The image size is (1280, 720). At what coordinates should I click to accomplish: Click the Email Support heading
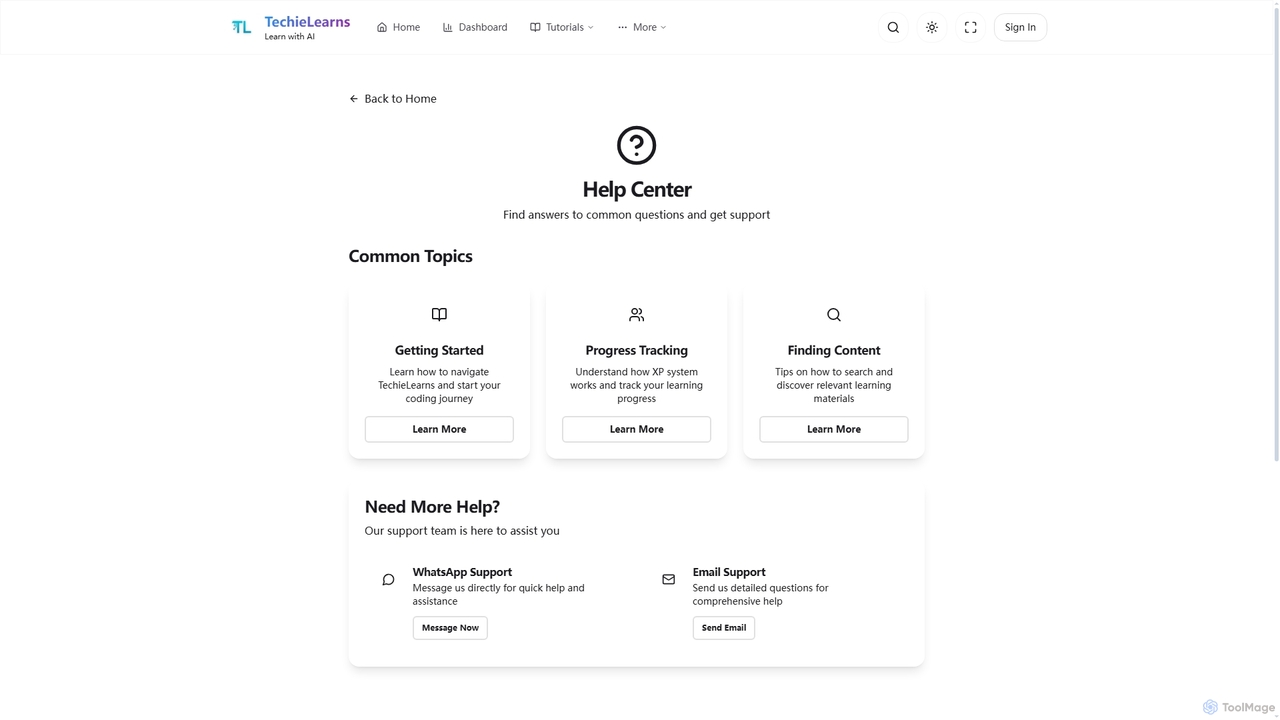[x=729, y=572]
